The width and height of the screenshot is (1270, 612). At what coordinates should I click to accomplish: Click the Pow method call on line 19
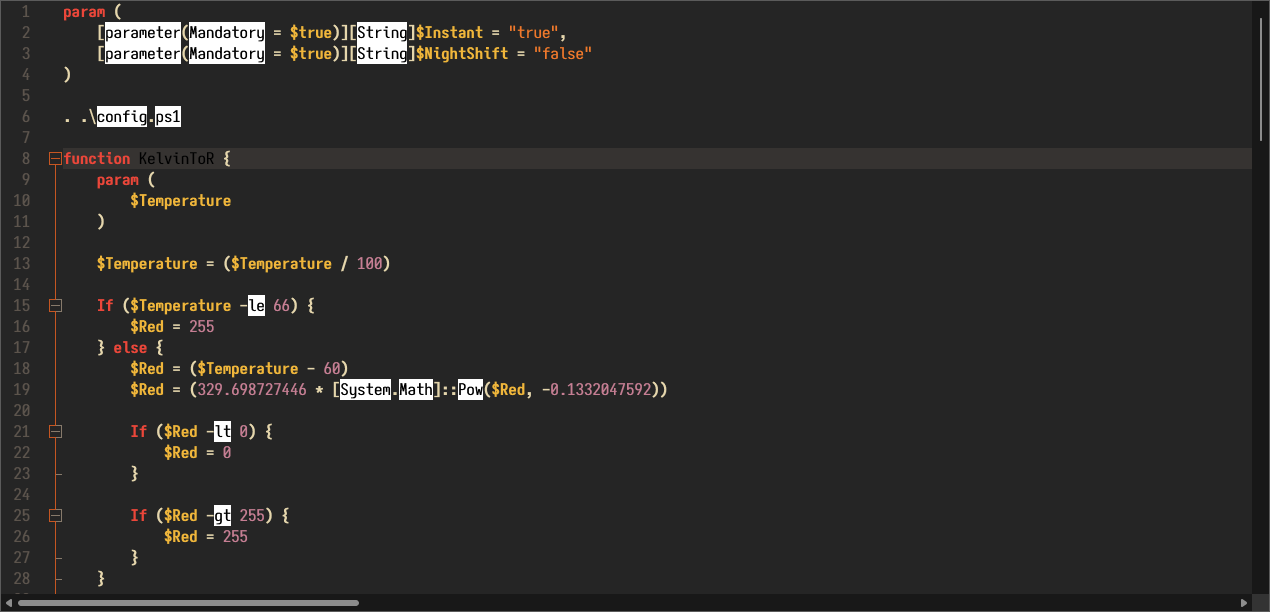470,389
